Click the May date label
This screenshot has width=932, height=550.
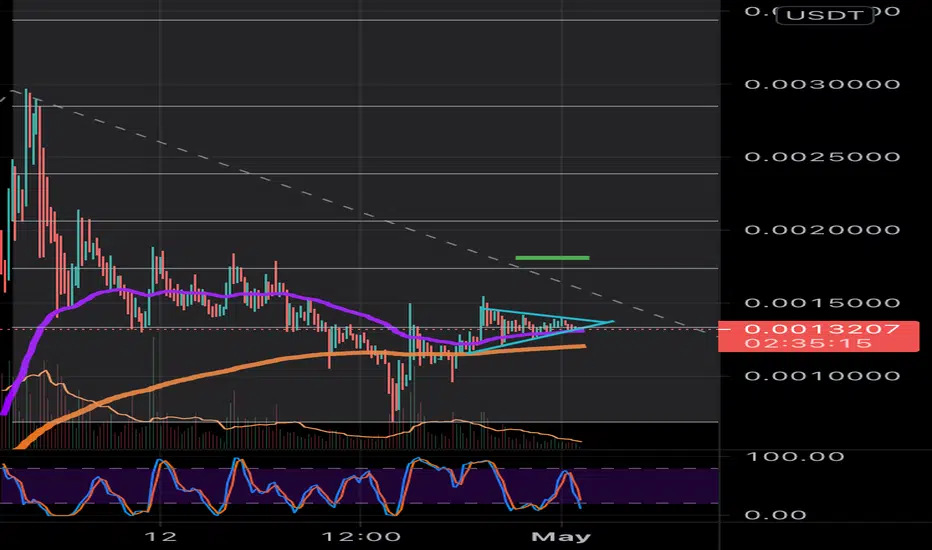(561, 537)
